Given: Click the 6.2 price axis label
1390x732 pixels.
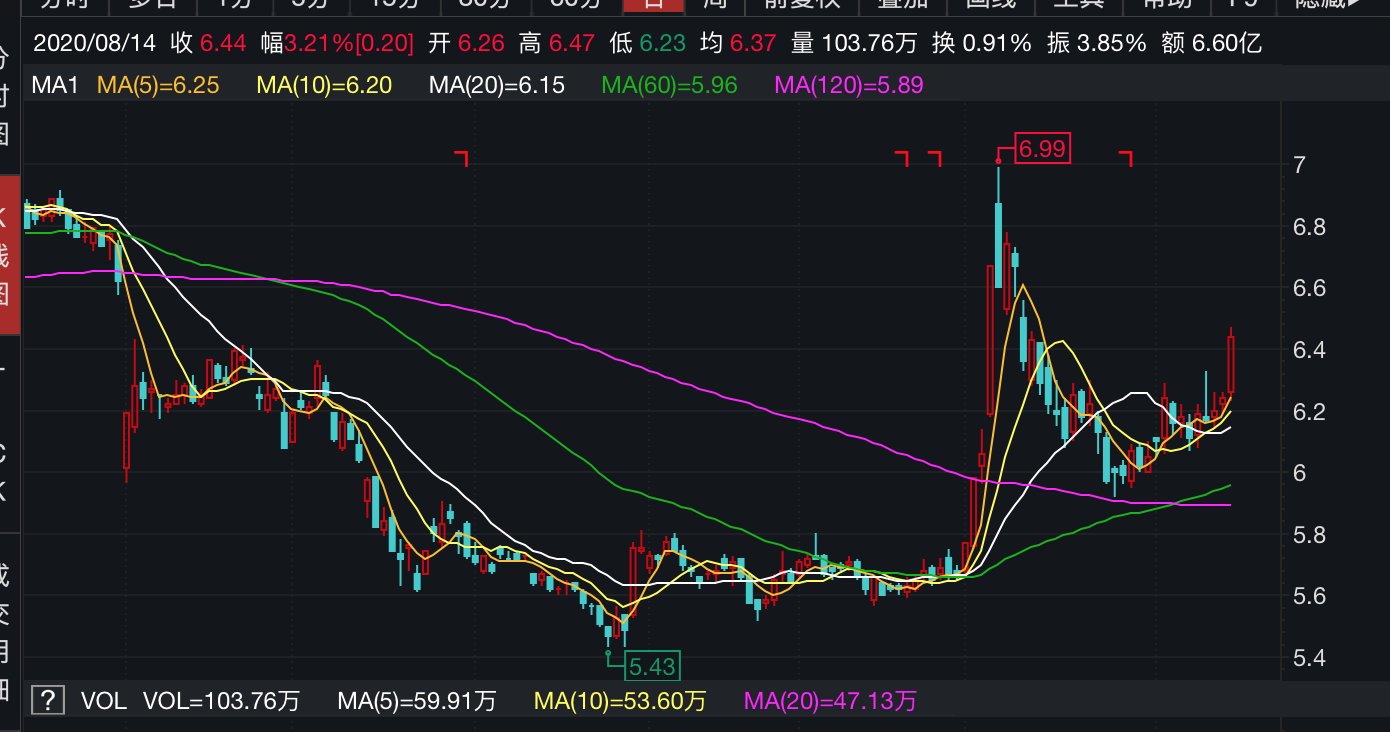Looking at the screenshot, I should click(x=1308, y=412).
